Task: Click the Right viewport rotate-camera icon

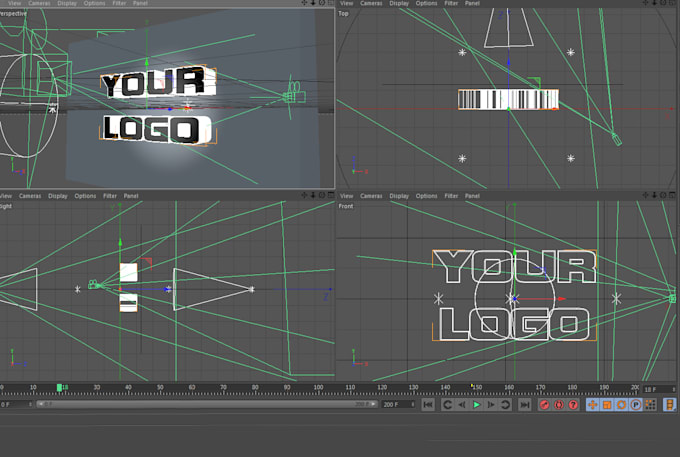Action: tap(322, 196)
